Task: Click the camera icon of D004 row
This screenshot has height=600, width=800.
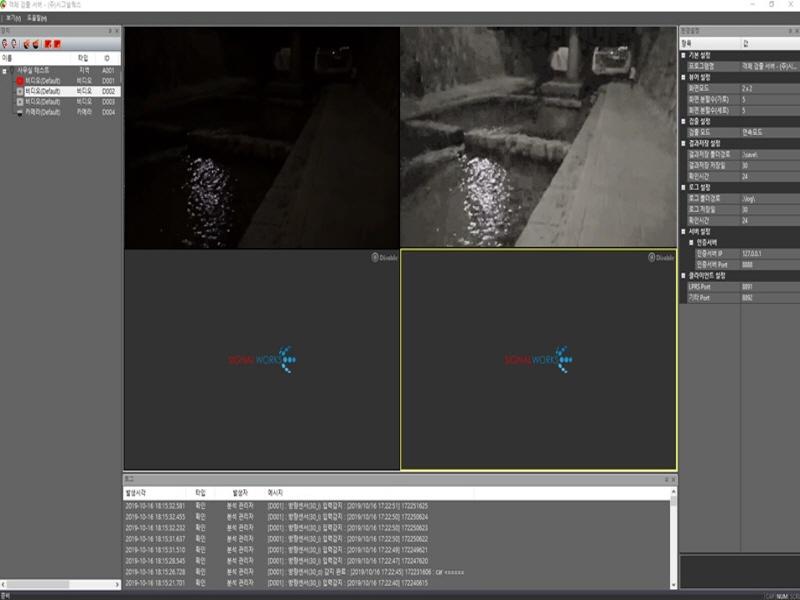Action: point(20,113)
